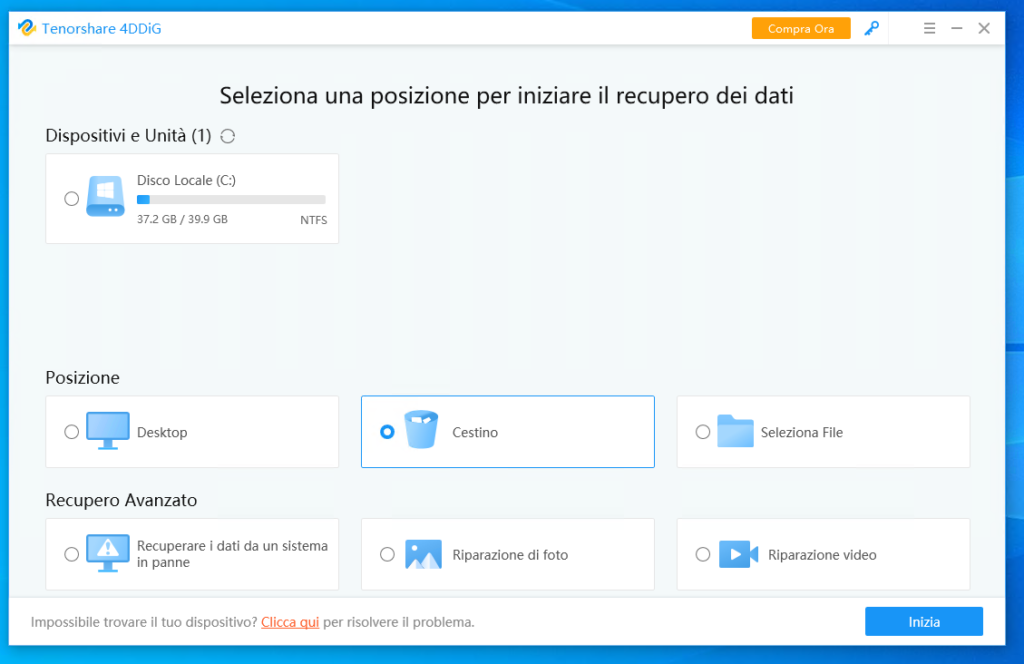Click the Disco Locale (C:) drive icon

pos(106,196)
